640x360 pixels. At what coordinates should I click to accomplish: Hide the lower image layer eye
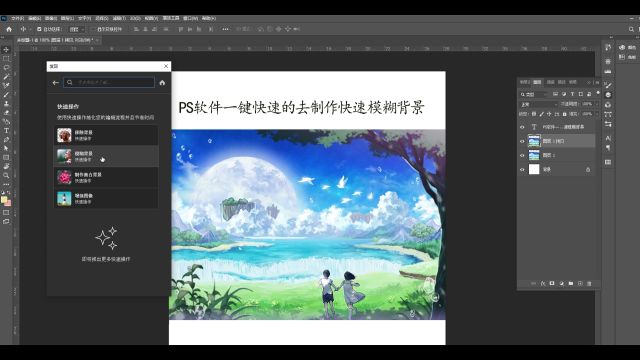tap(522, 156)
